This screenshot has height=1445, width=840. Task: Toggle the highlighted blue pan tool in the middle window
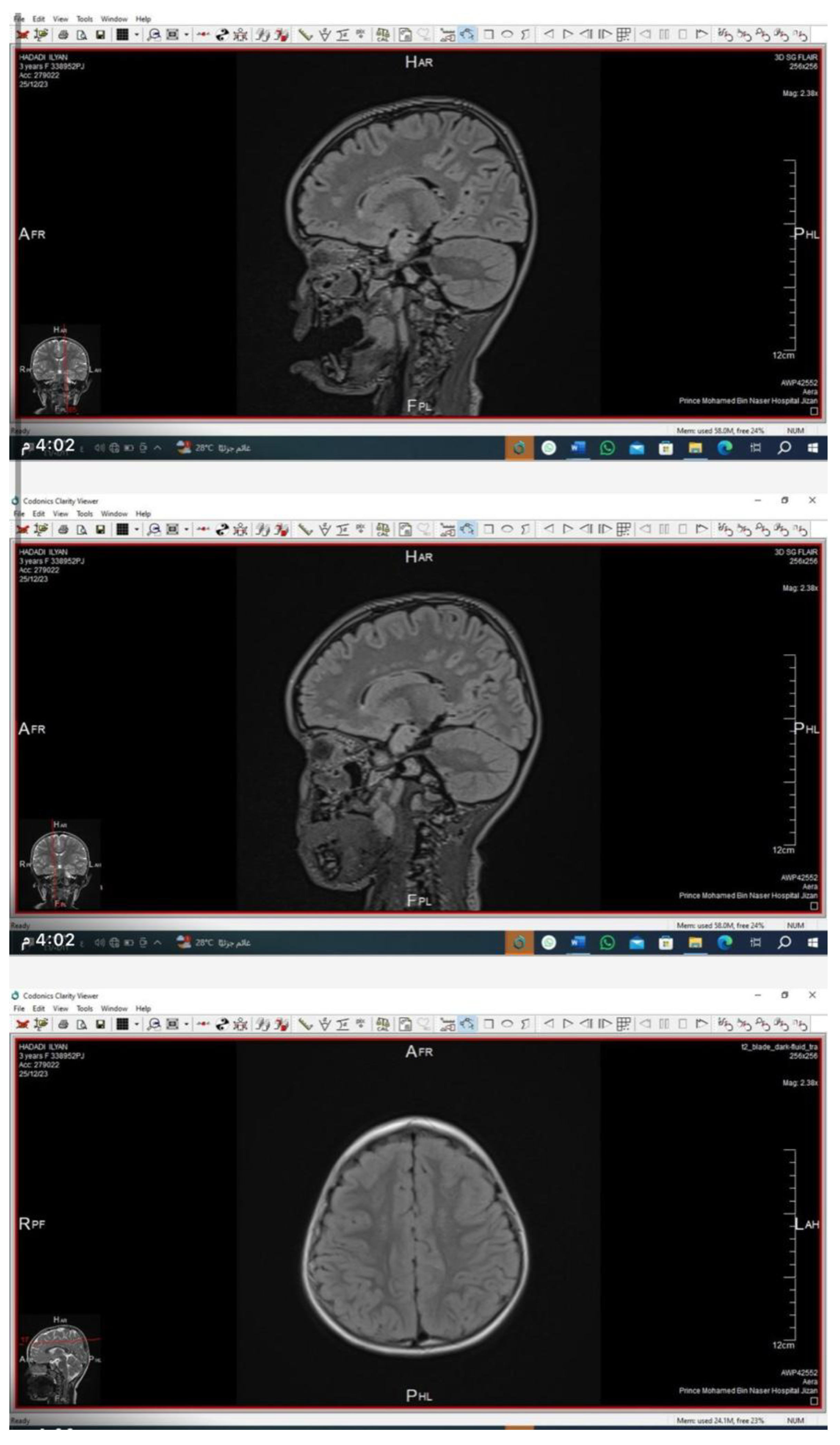tap(468, 529)
